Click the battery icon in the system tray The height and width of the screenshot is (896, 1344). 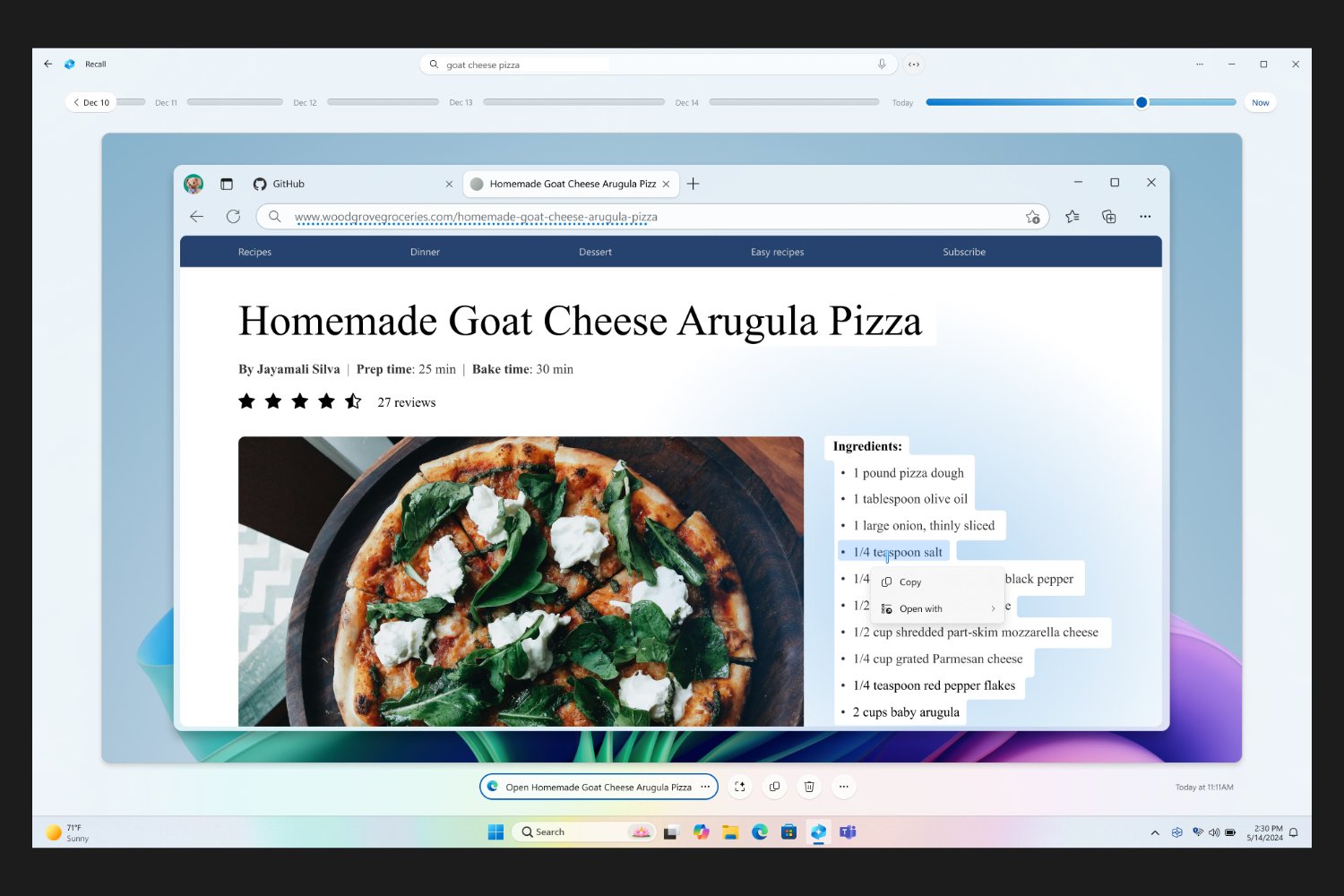coord(1230,832)
